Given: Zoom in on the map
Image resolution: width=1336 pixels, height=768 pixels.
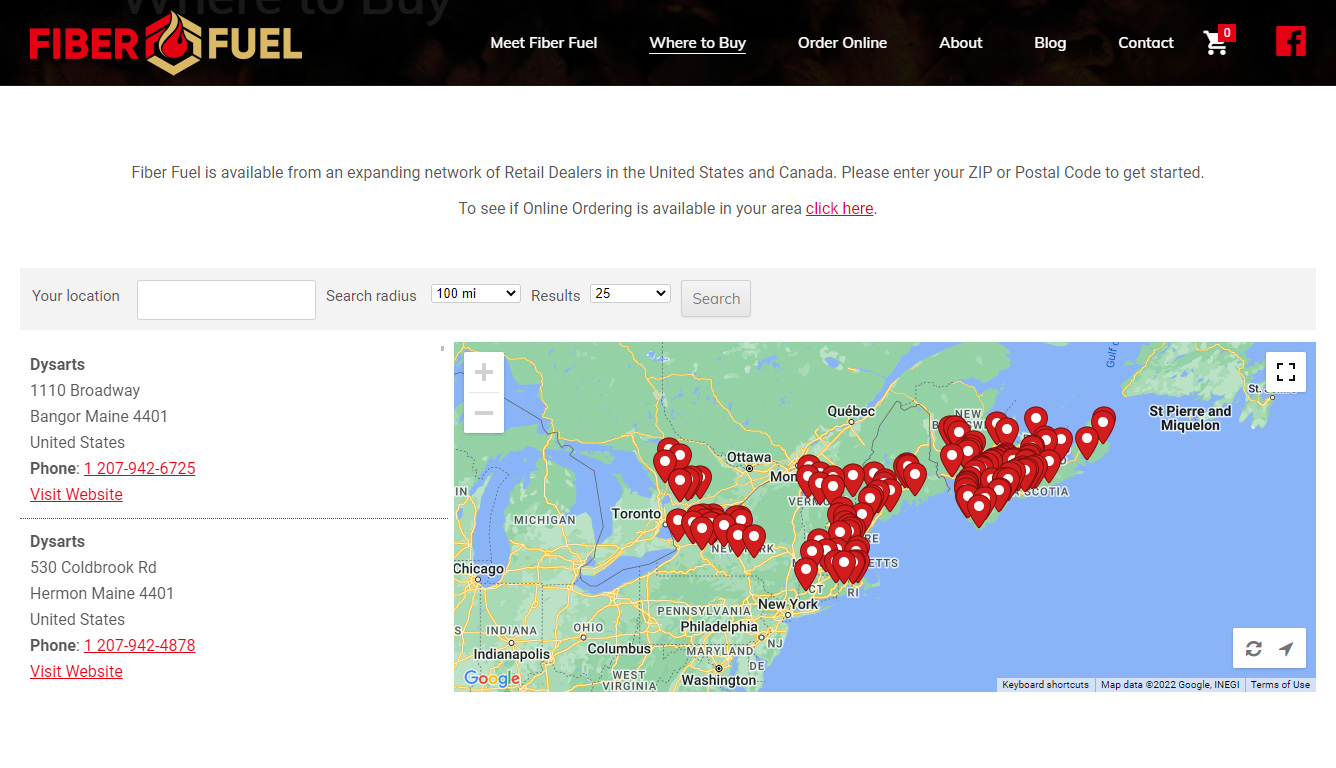Looking at the screenshot, I should point(484,373).
